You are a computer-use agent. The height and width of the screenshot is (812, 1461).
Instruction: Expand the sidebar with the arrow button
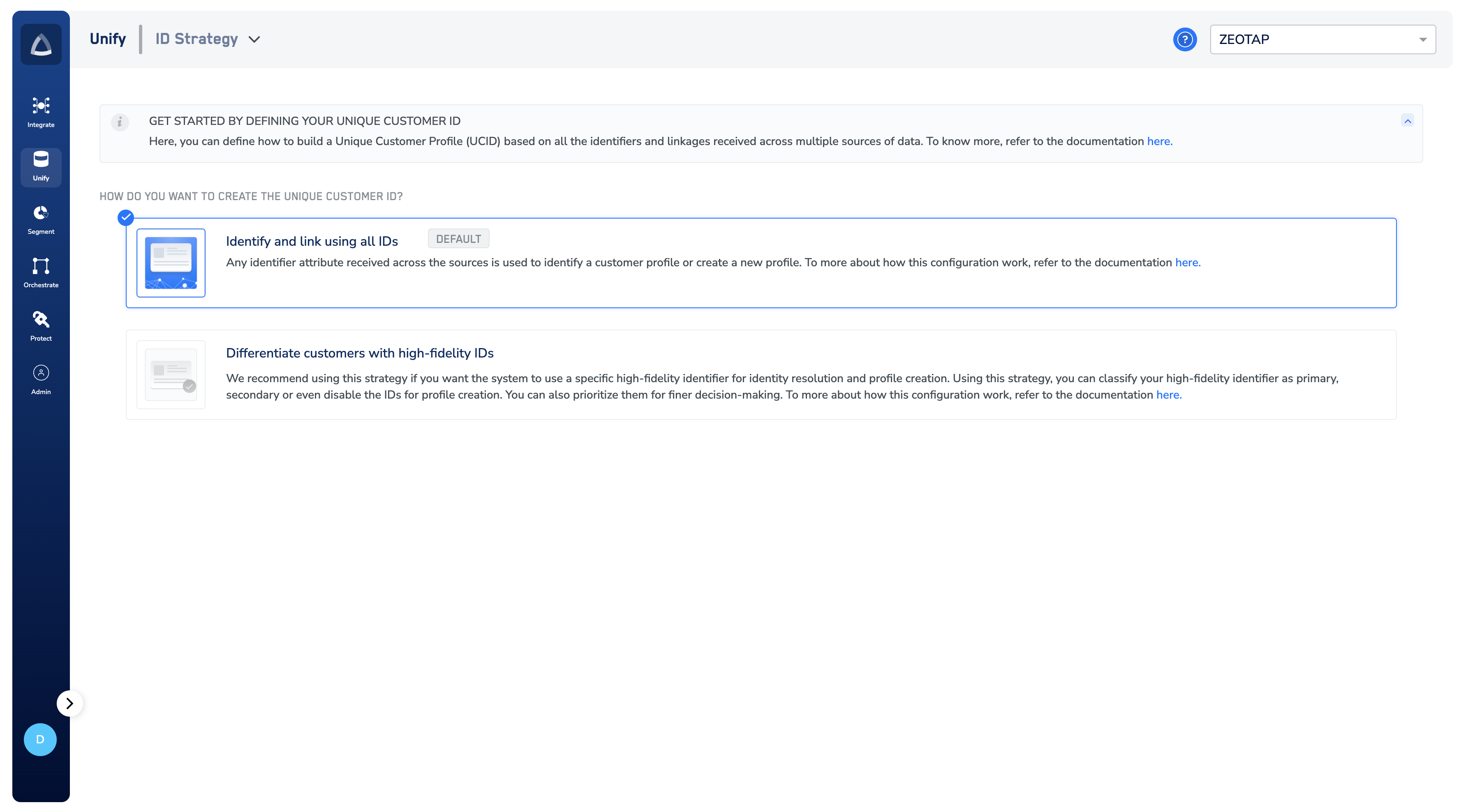tap(69, 703)
